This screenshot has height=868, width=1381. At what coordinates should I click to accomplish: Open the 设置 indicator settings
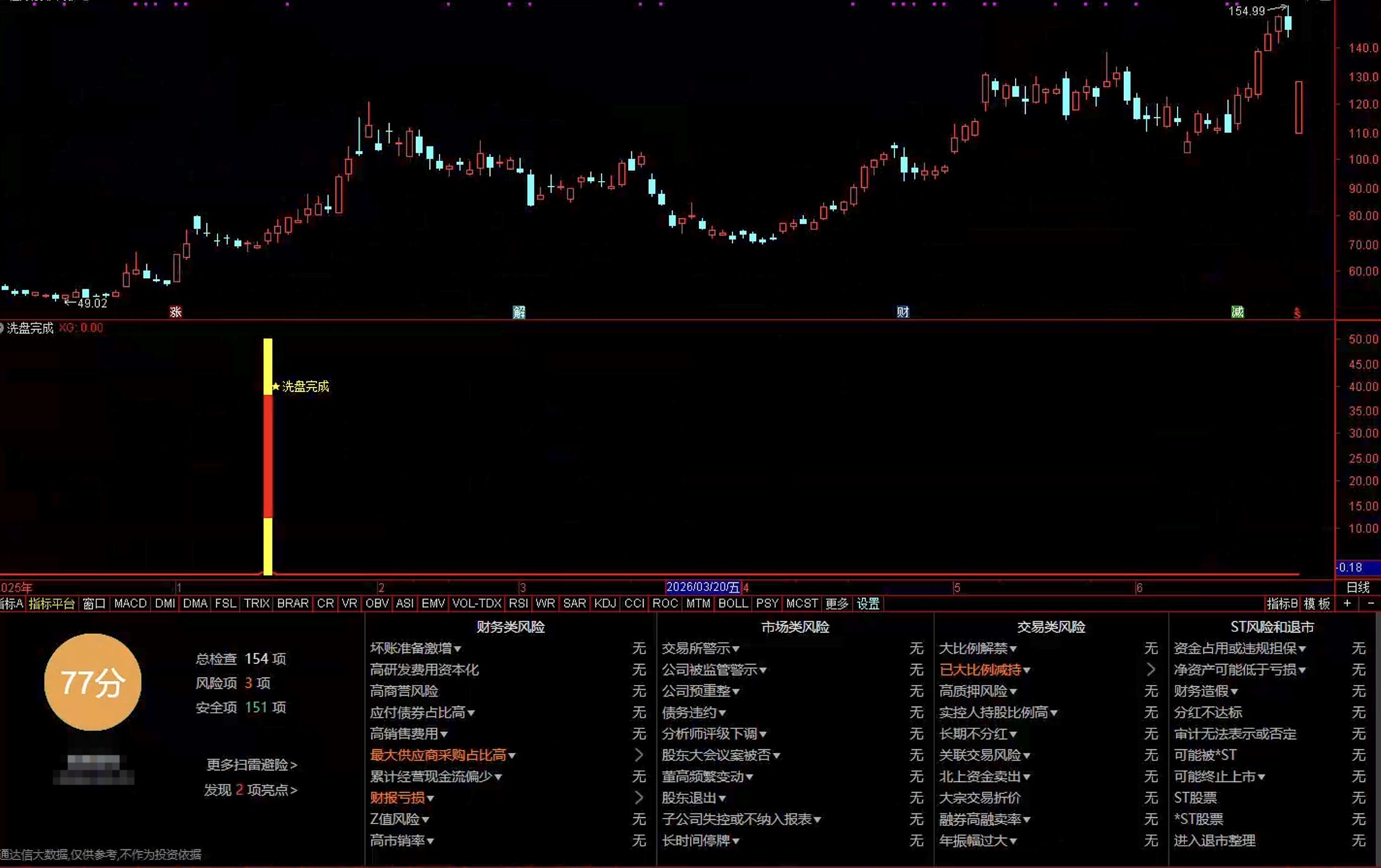(868, 603)
